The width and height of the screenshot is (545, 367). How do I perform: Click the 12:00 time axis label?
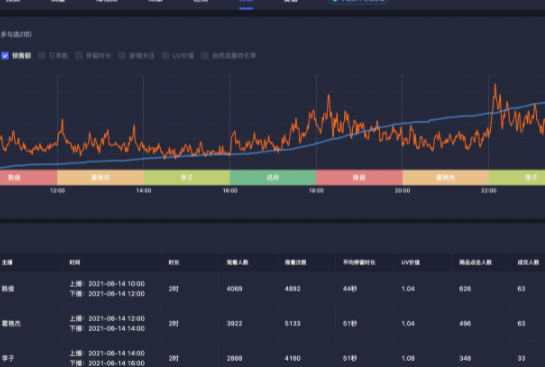point(57,191)
